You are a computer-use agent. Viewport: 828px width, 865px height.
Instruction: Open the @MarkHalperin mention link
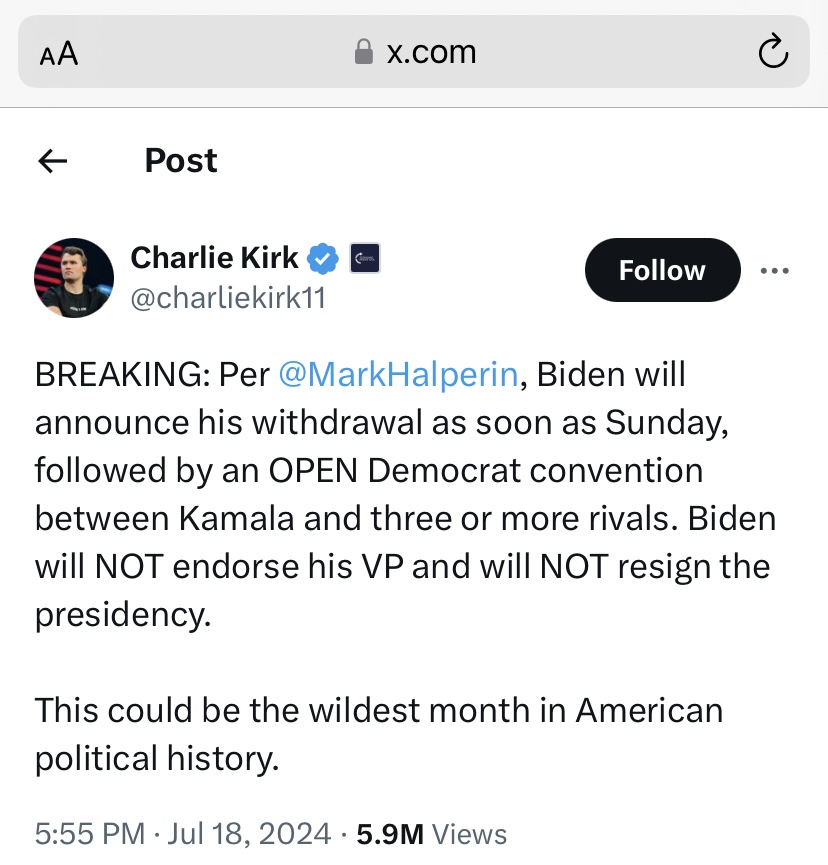click(398, 375)
